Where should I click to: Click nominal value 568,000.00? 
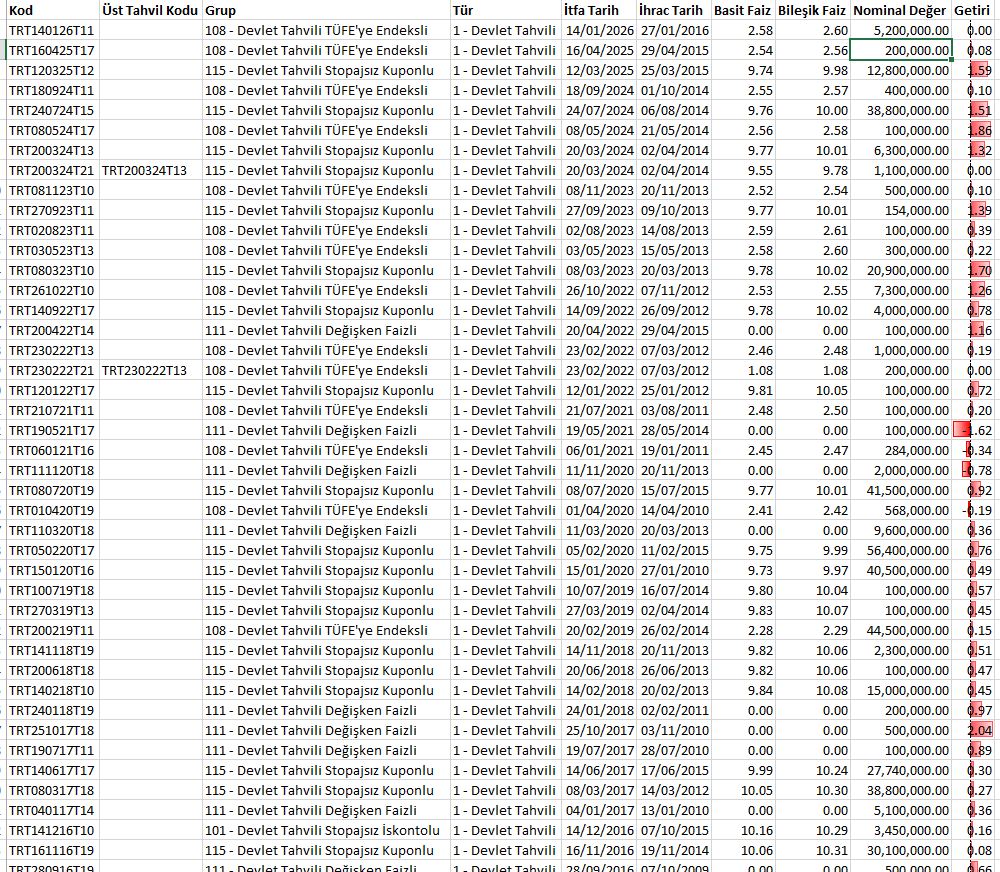point(901,510)
